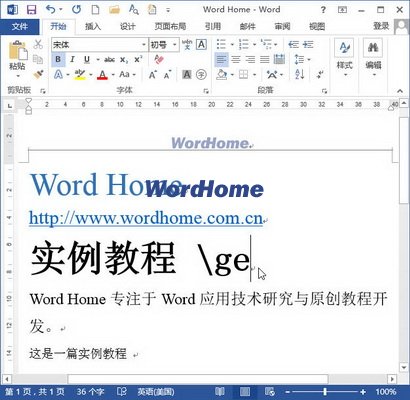
Task: Toggle Bold formatting
Action: [58, 60]
